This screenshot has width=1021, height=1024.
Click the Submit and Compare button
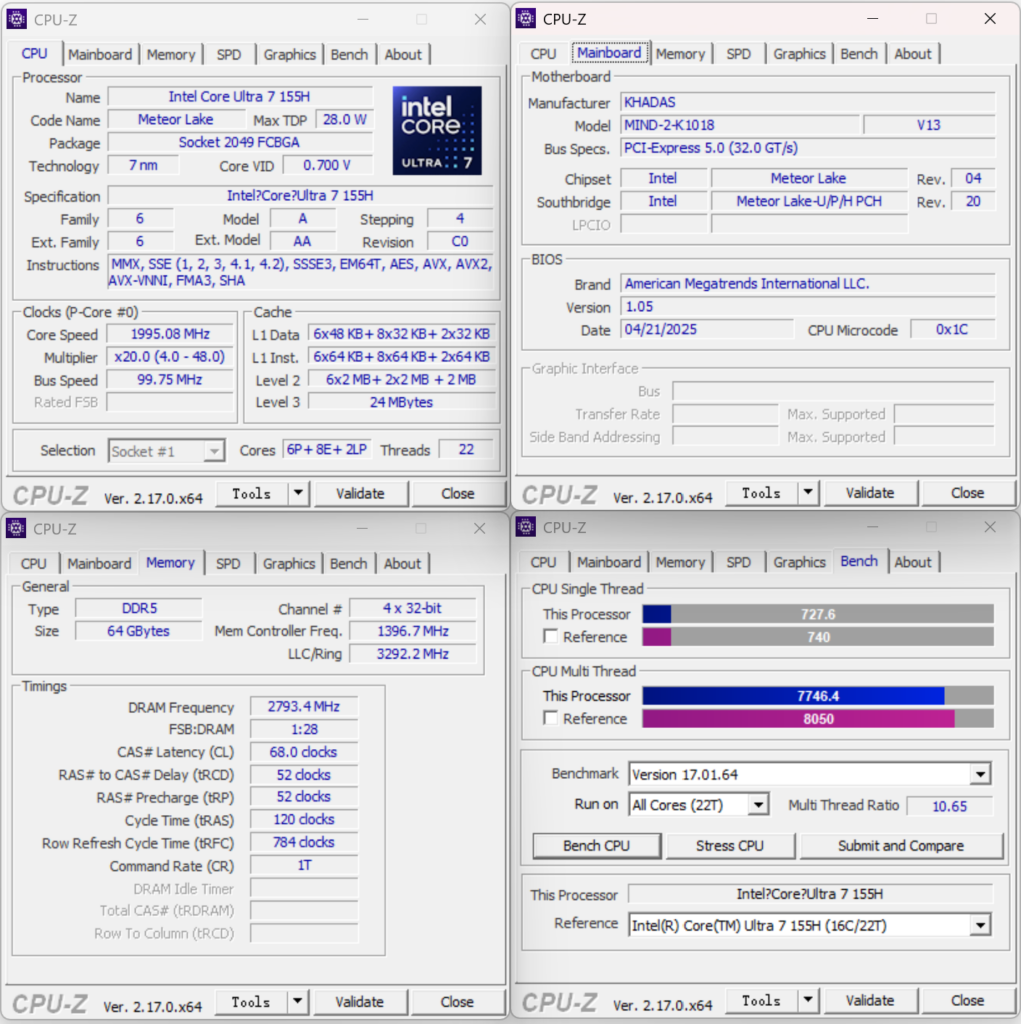coord(900,846)
